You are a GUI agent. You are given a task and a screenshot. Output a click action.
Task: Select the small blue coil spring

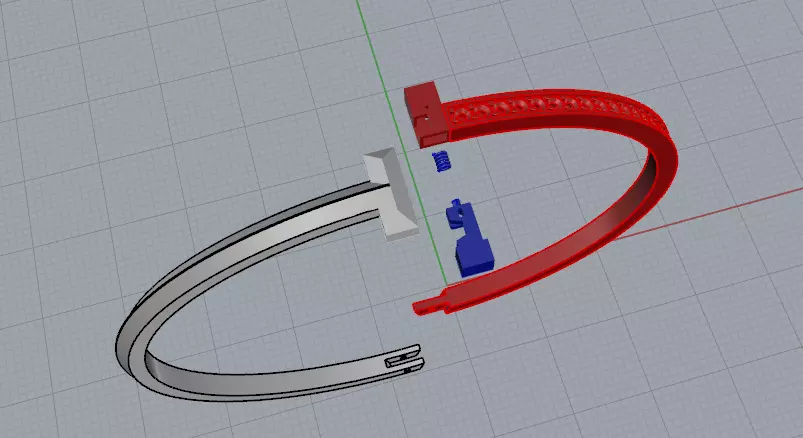point(441,161)
